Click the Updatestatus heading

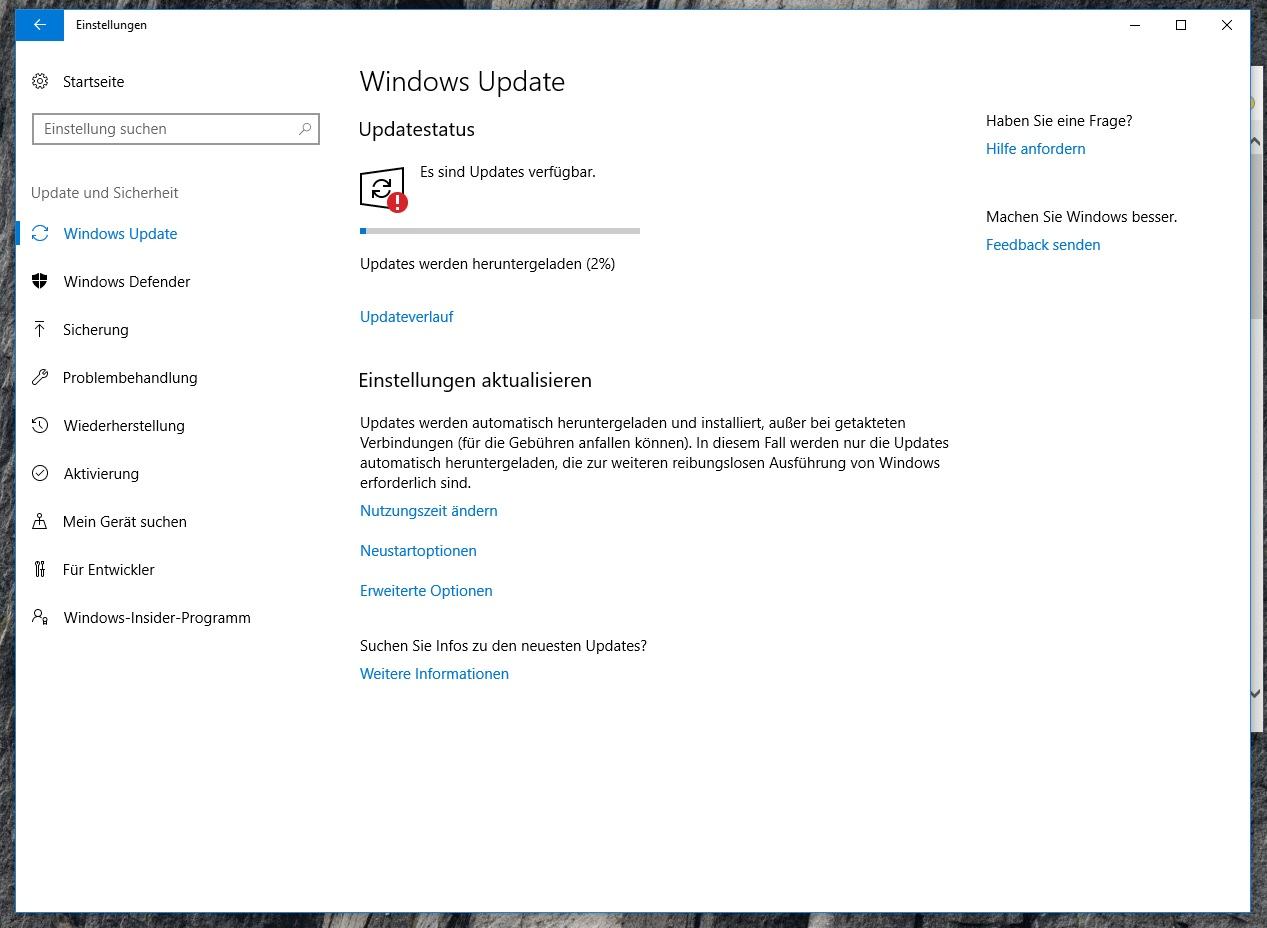pyautogui.click(x=417, y=130)
